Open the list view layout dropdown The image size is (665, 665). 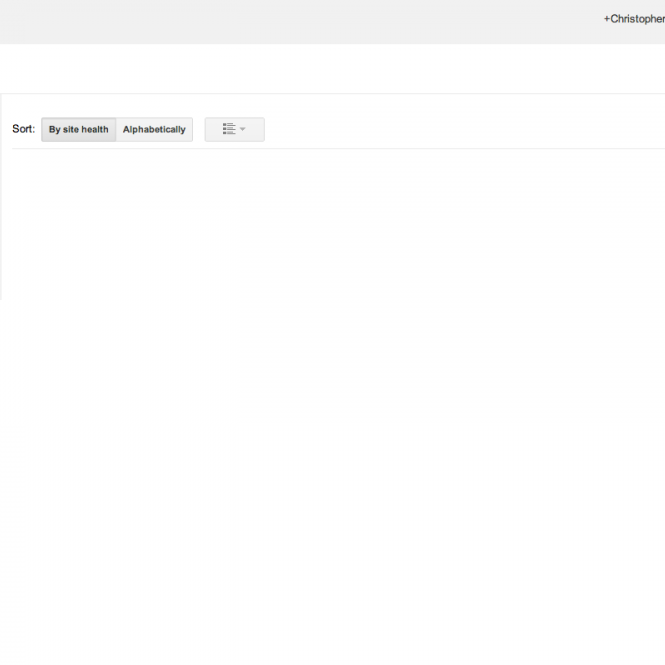coord(235,129)
